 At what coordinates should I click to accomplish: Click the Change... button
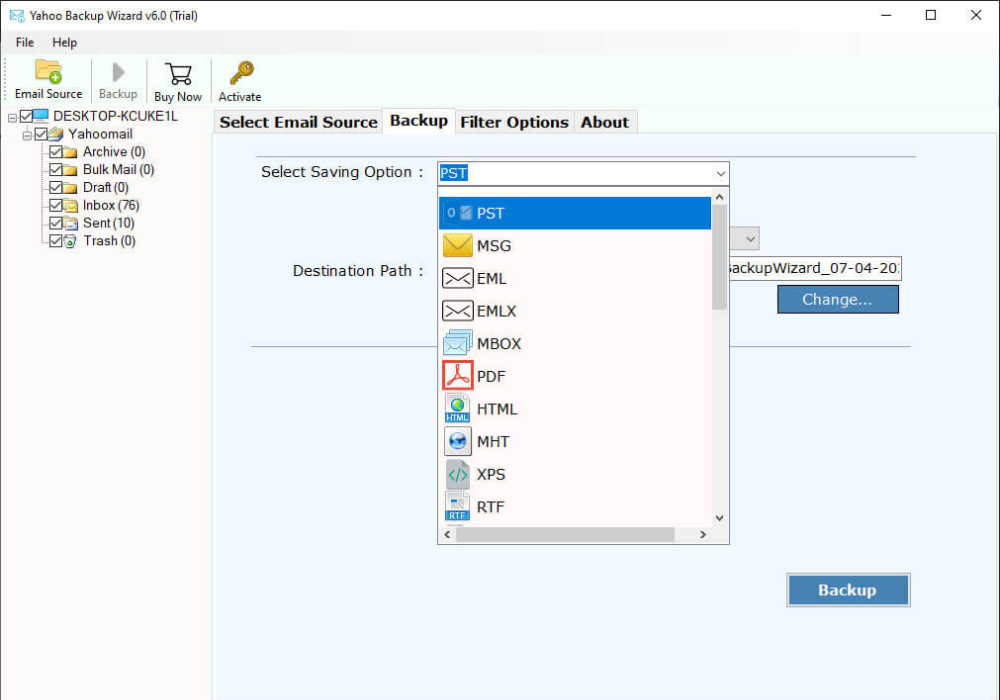point(837,300)
